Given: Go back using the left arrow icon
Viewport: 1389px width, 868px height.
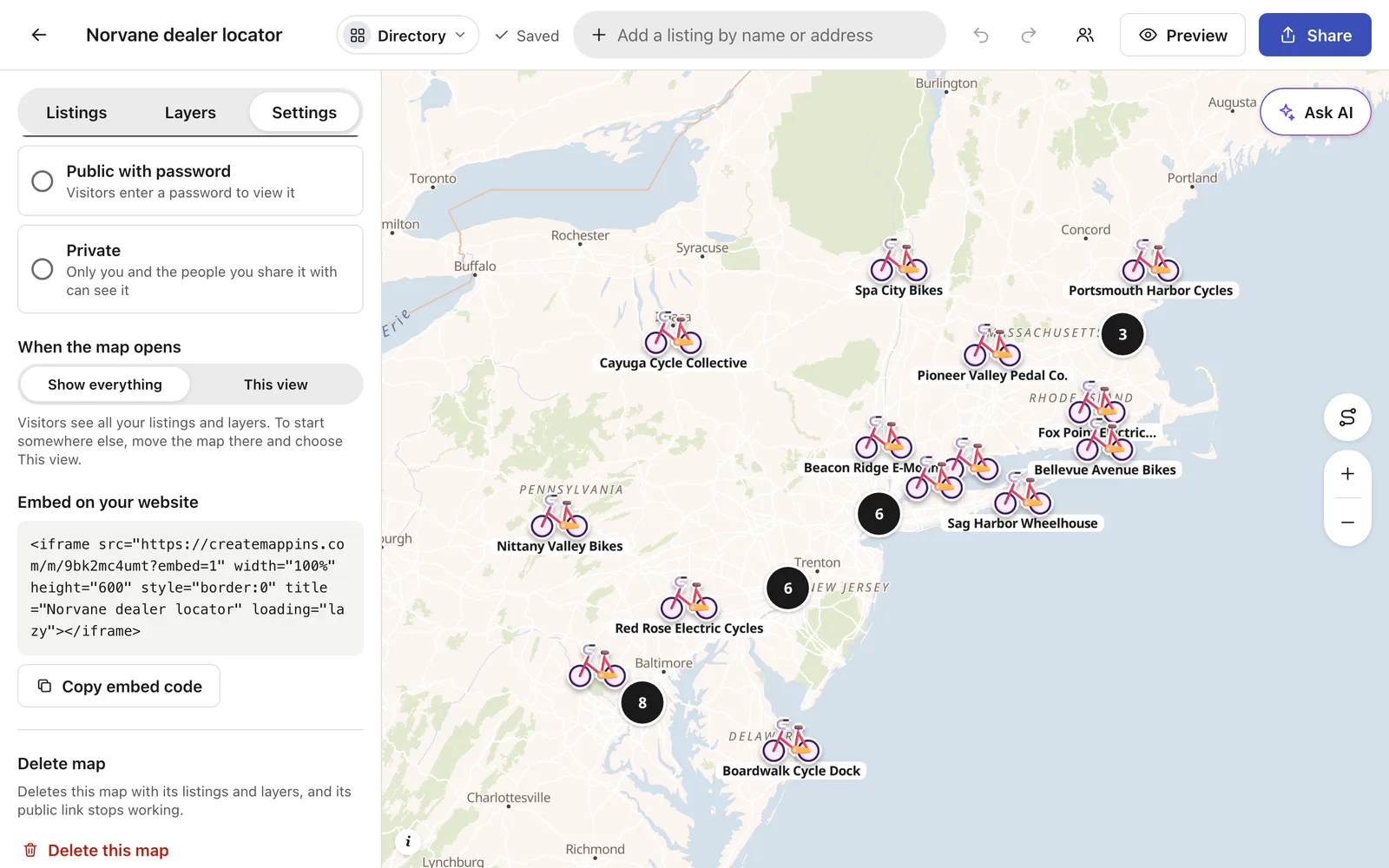Looking at the screenshot, I should 39,35.
